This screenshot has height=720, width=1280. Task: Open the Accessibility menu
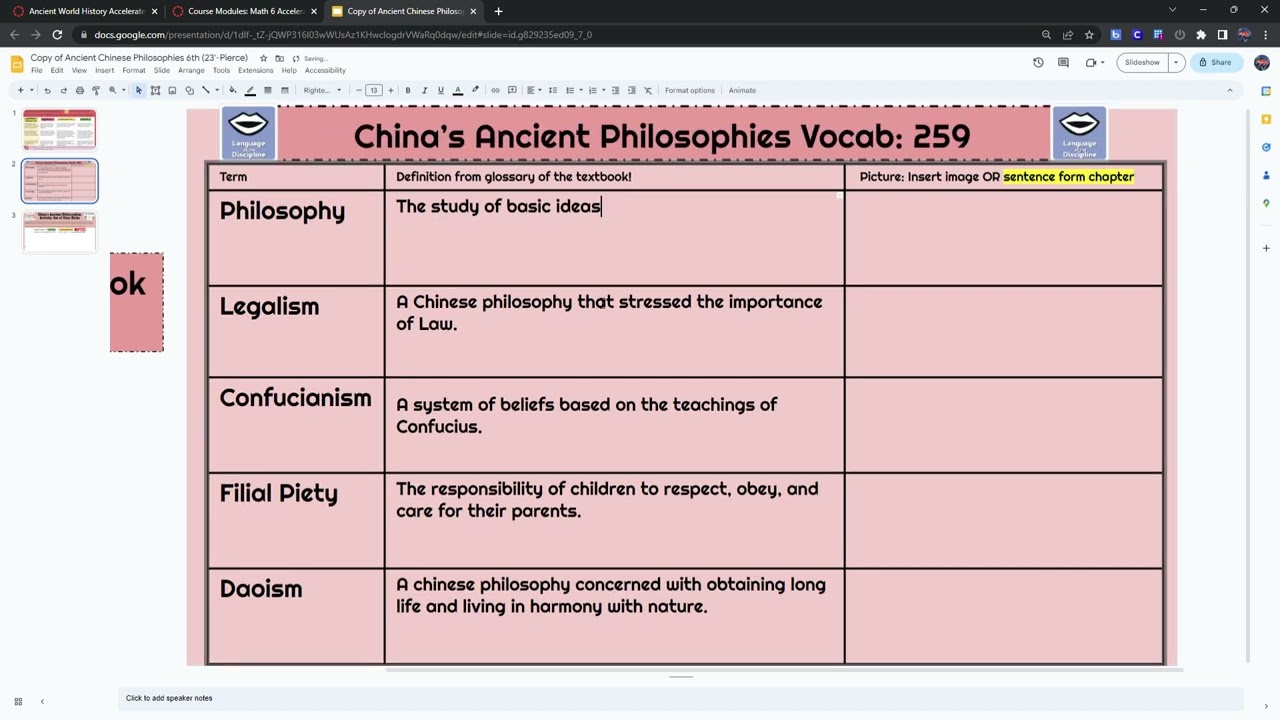tap(325, 70)
